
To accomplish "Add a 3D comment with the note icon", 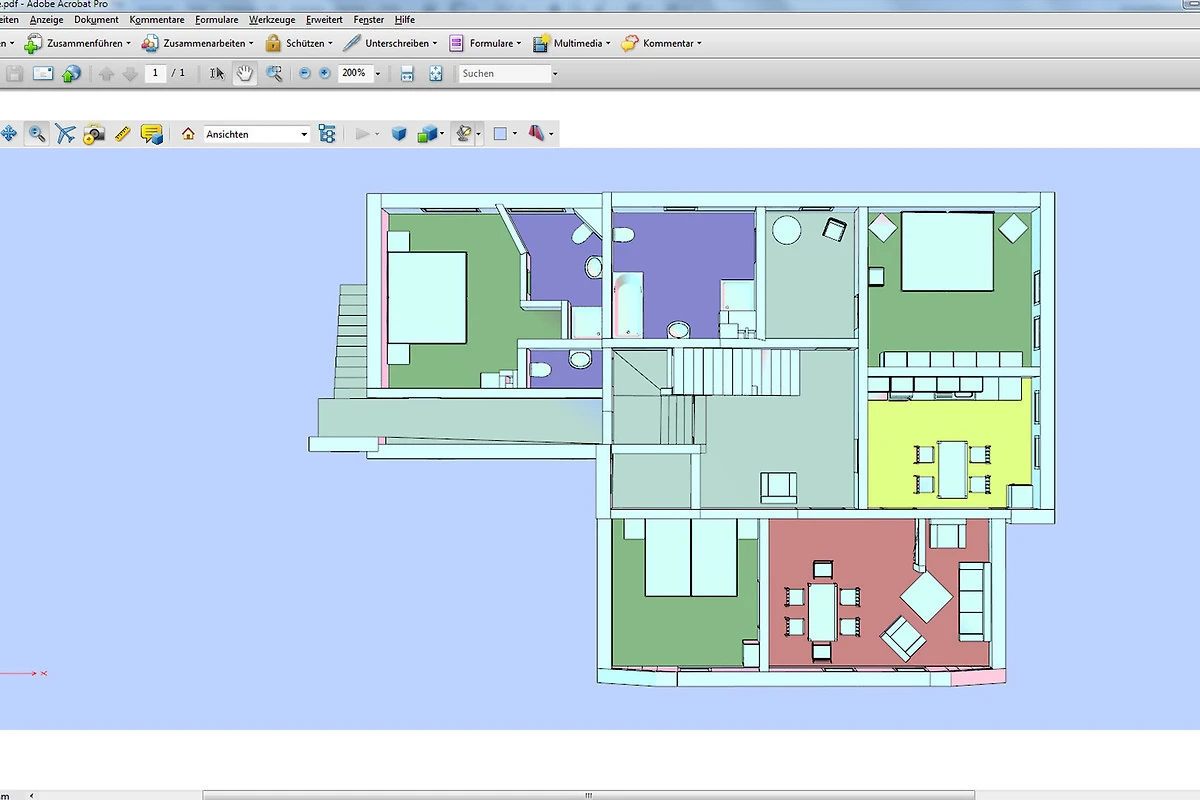I will (x=151, y=134).
